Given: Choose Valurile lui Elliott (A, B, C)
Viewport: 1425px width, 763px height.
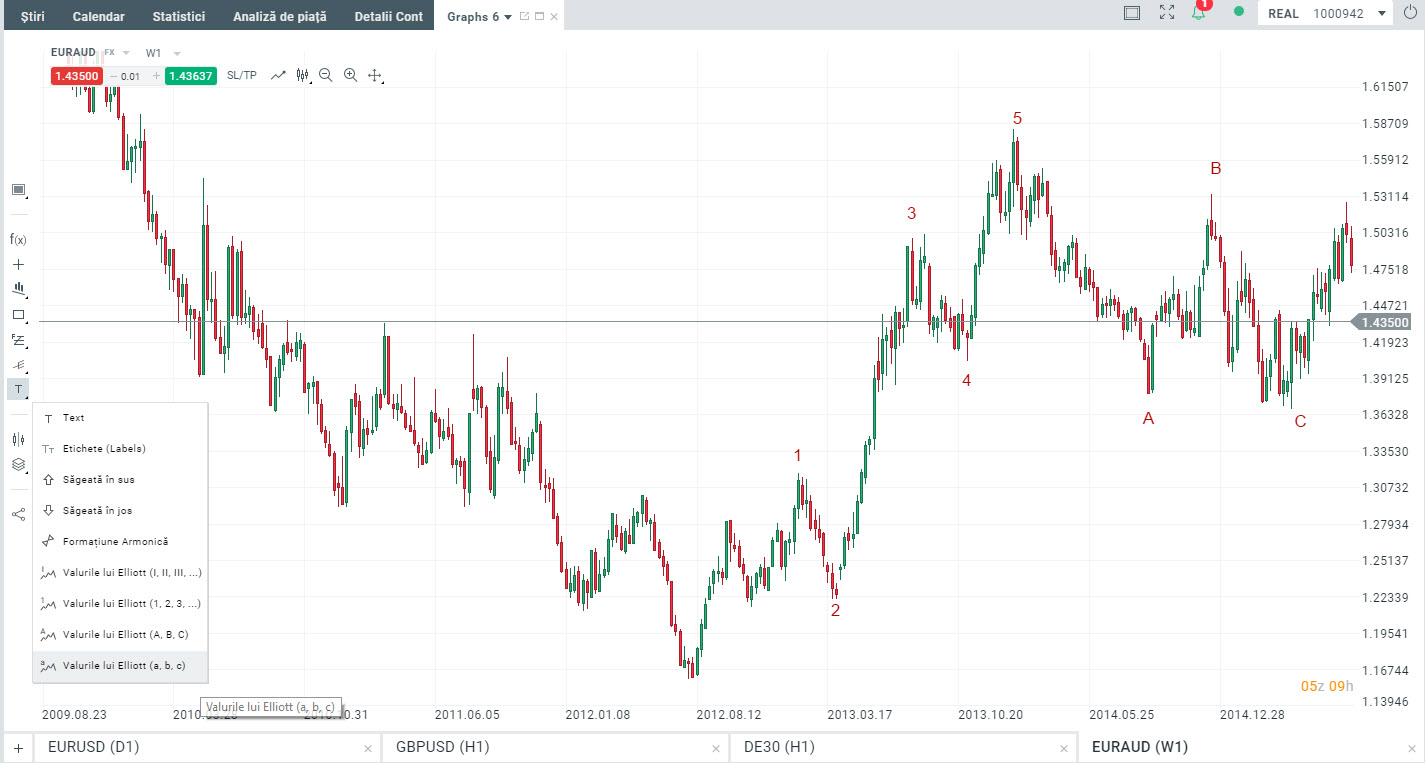Looking at the screenshot, I should [x=125, y=634].
